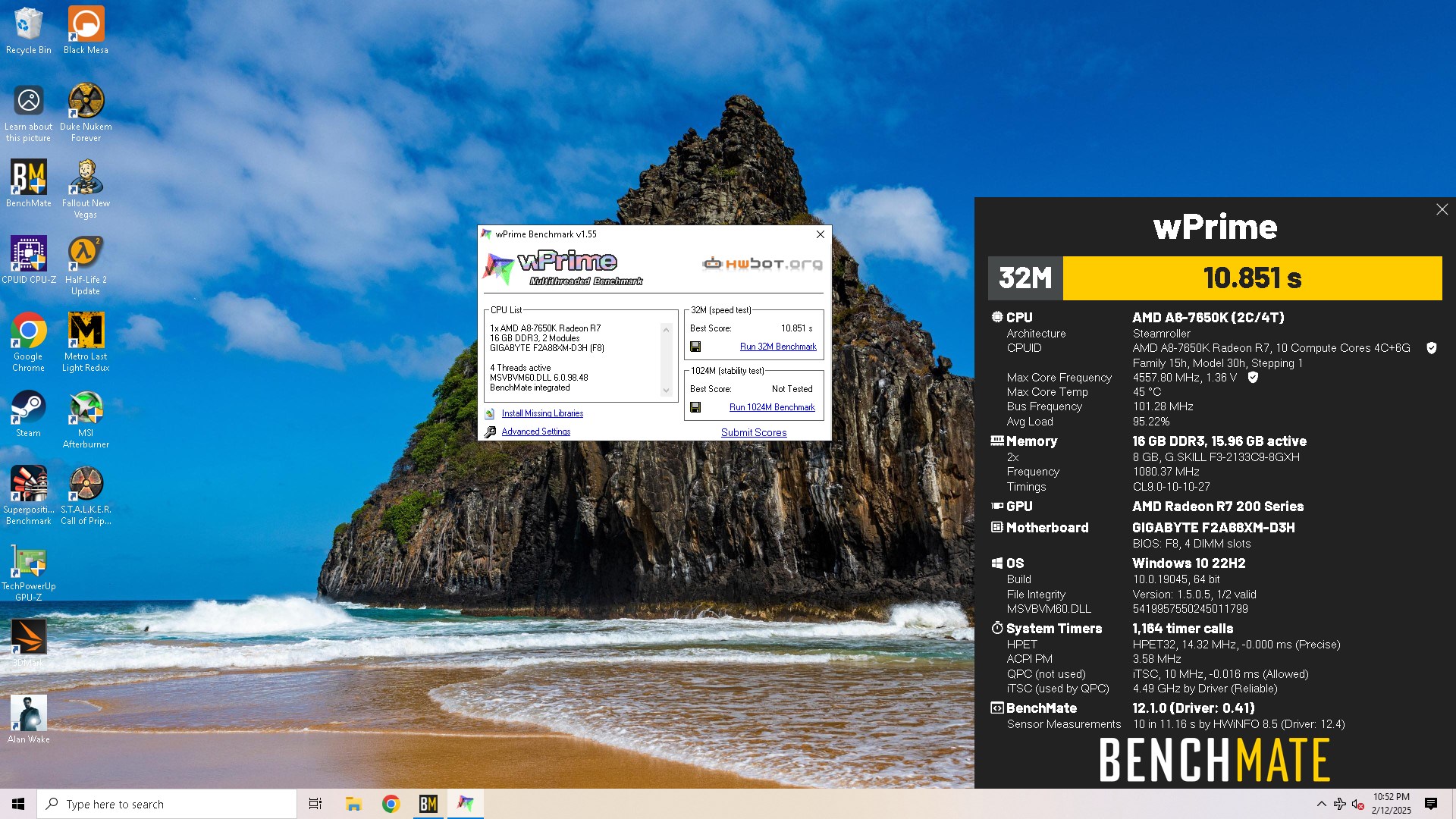The height and width of the screenshot is (819, 1456).
Task: Click the 10.851 s result bar
Action: point(1252,278)
